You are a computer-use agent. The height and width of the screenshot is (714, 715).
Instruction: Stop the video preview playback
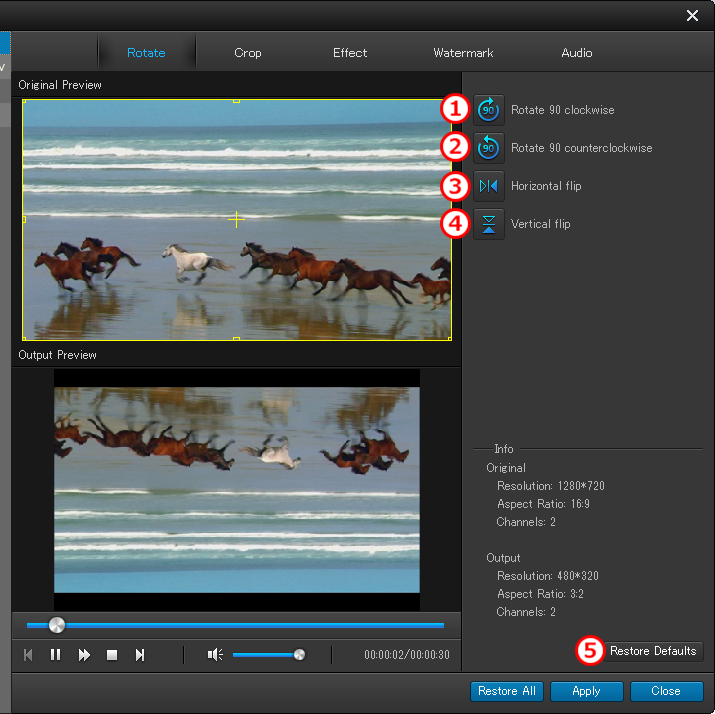pyautogui.click(x=112, y=655)
